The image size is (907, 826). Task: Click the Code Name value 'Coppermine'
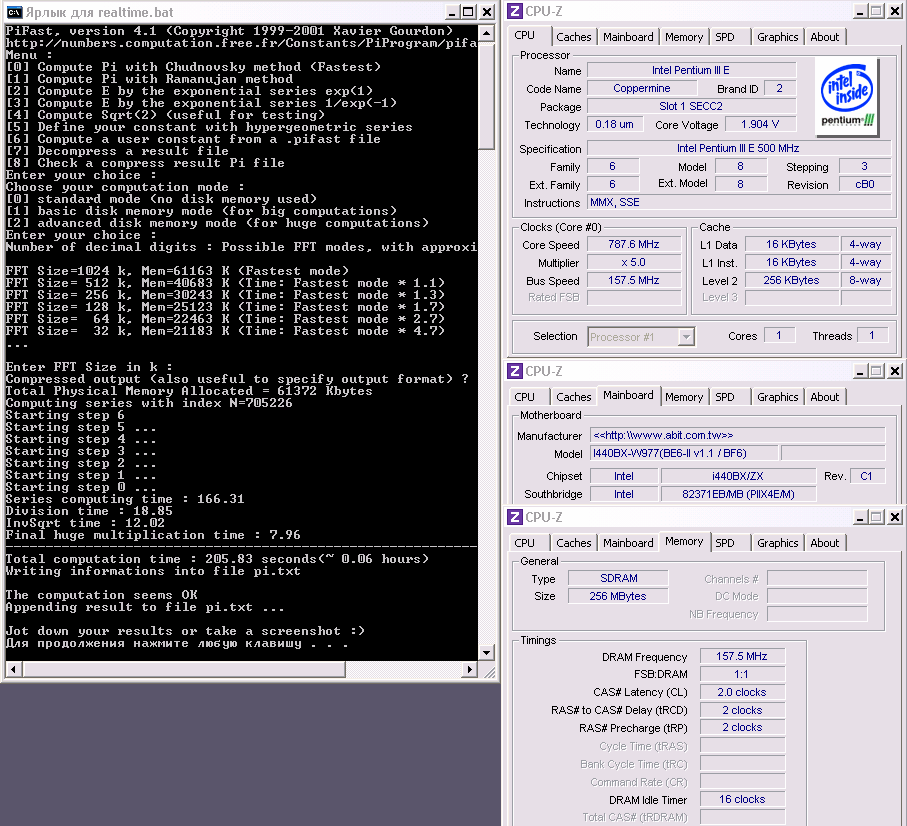[x=642, y=88]
